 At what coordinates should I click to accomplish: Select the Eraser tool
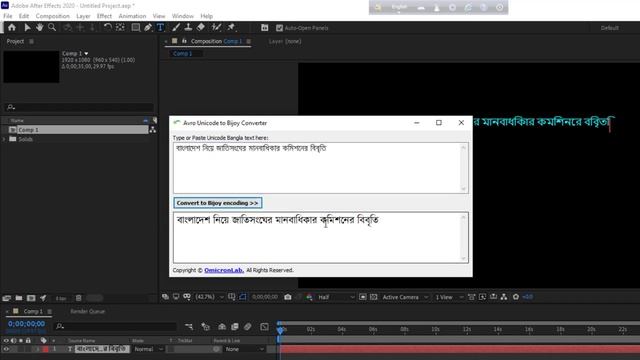201,27
